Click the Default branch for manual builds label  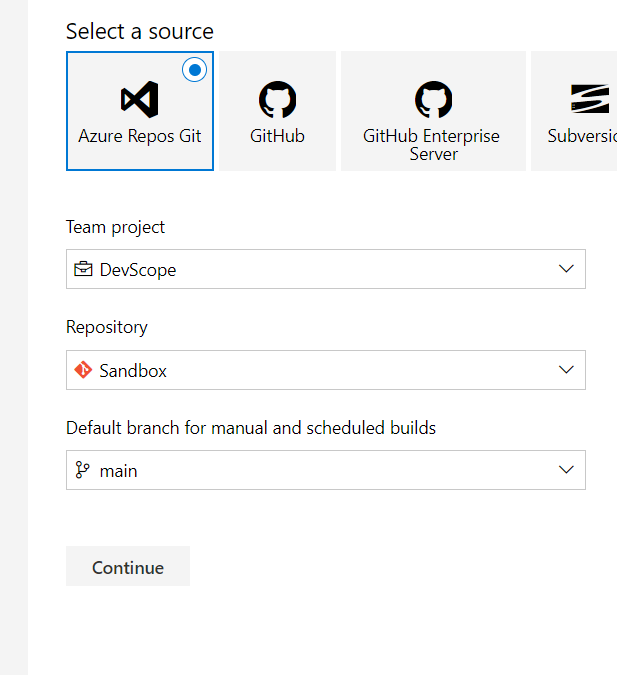251,428
